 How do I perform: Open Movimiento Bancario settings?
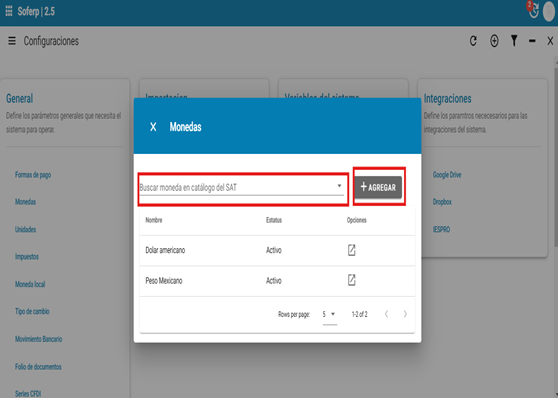(38, 339)
